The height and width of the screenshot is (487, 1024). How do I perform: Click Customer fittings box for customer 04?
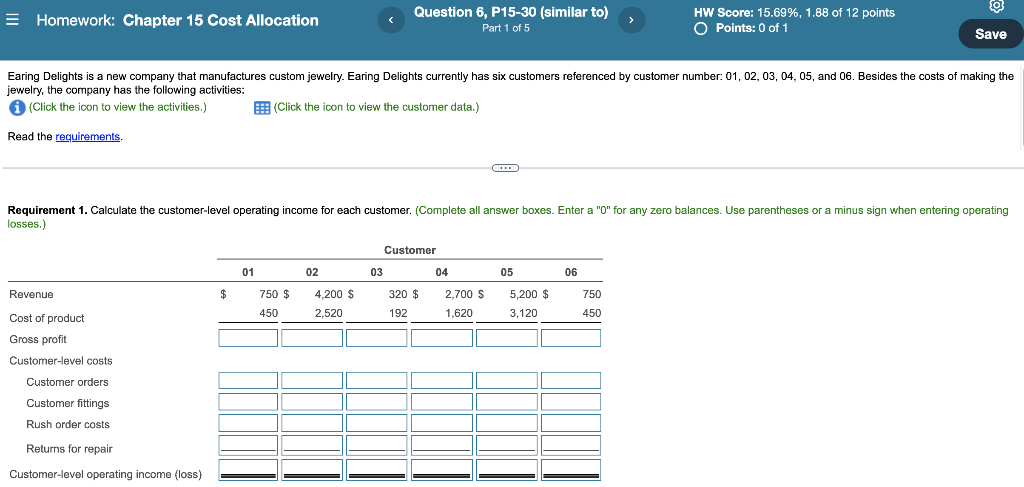pyautogui.click(x=441, y=402)
